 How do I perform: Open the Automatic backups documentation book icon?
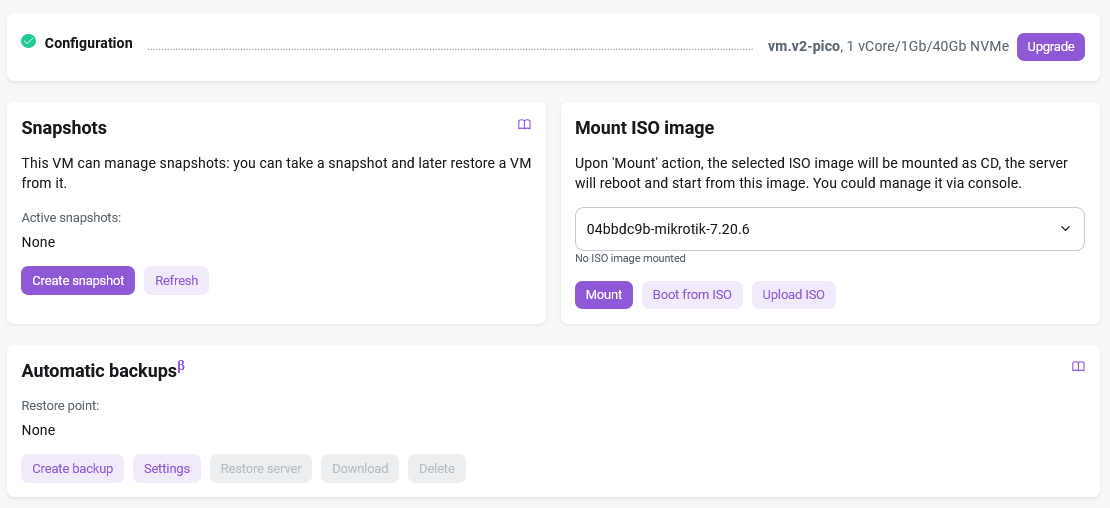(1078, 367)
